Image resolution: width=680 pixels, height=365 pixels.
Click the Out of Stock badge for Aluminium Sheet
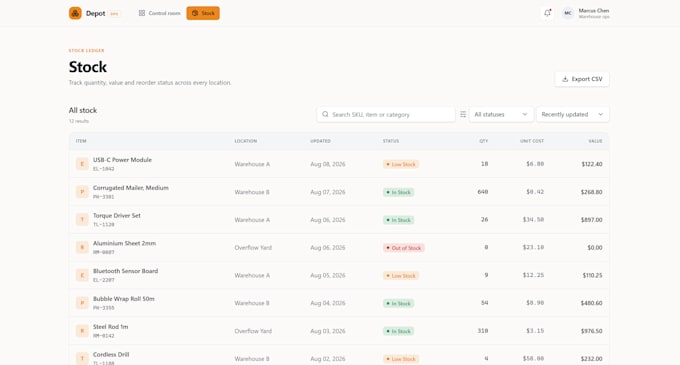[403, 248]
